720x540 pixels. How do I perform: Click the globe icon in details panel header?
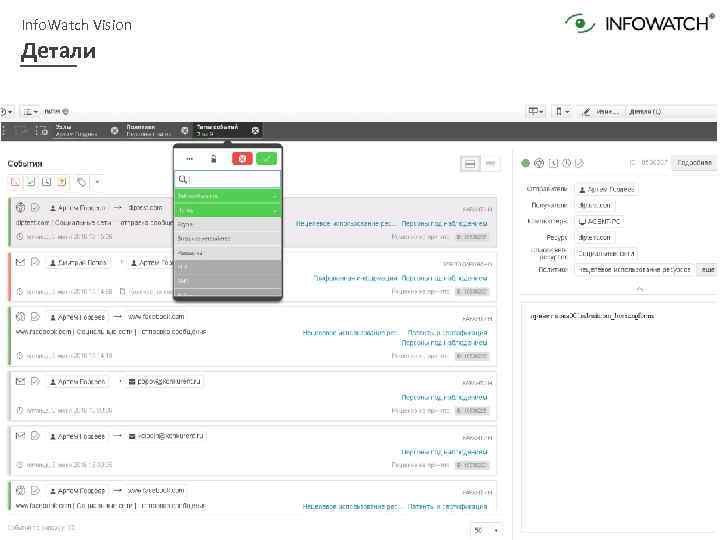click(540, 163)
